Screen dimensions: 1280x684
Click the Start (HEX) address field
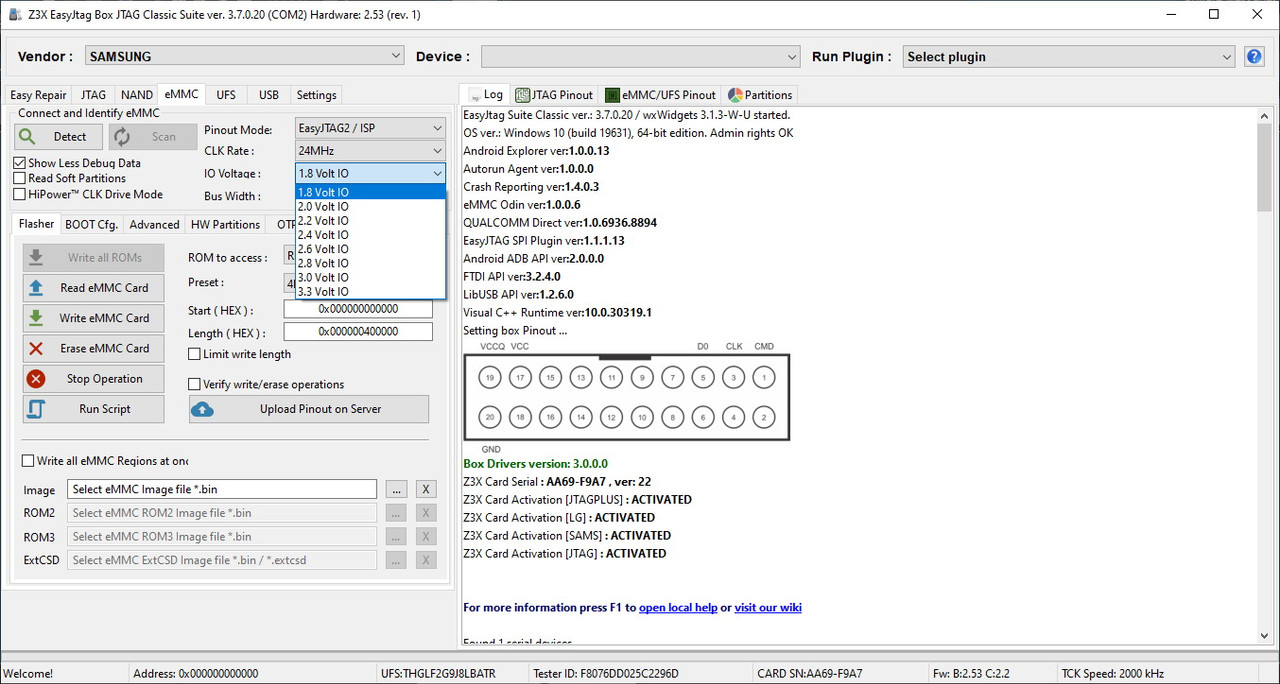click(x=358, y=310)
